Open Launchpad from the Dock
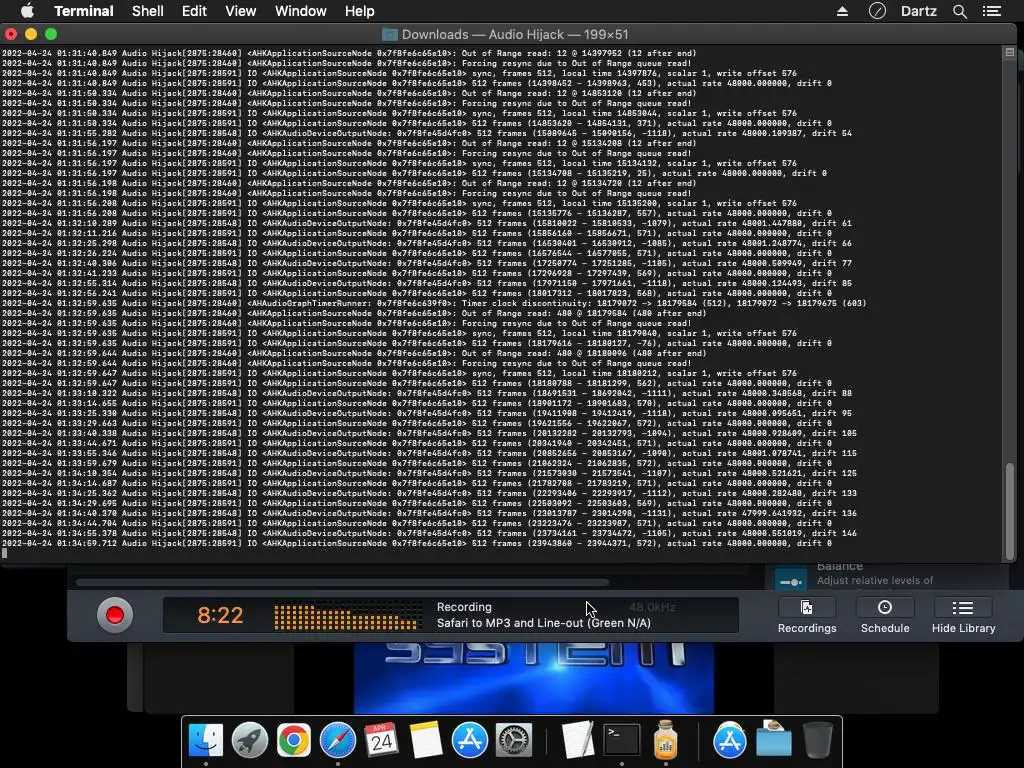Screen dimensions: 1024x768 pos(249,741)
